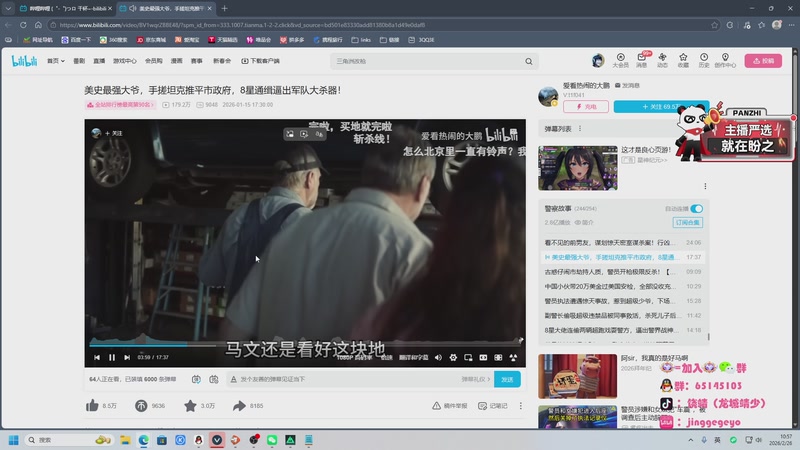Open the danmaku text style icon

[234, 379]
